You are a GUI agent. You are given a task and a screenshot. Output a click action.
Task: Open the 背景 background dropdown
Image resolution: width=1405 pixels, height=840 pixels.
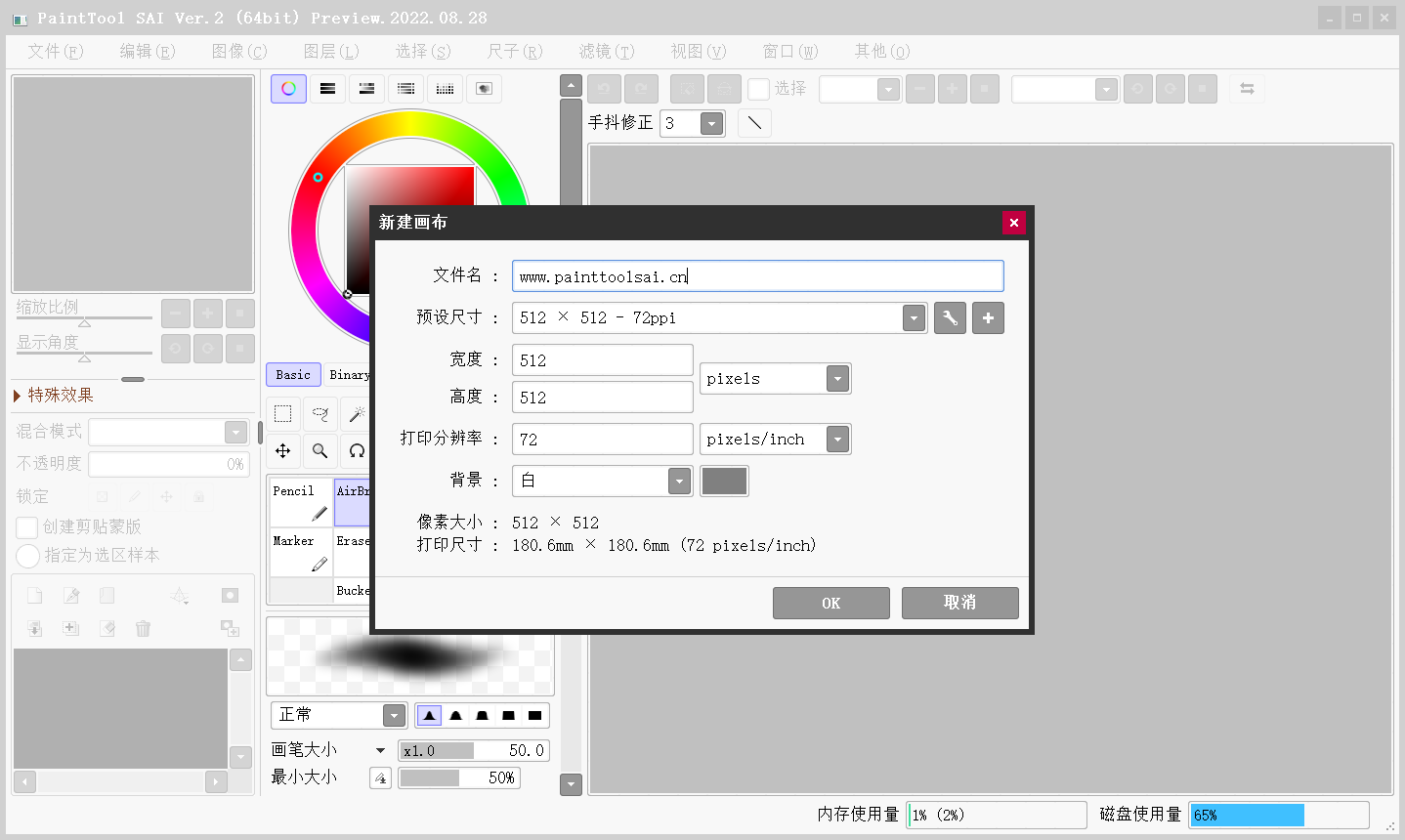(679, 481)
